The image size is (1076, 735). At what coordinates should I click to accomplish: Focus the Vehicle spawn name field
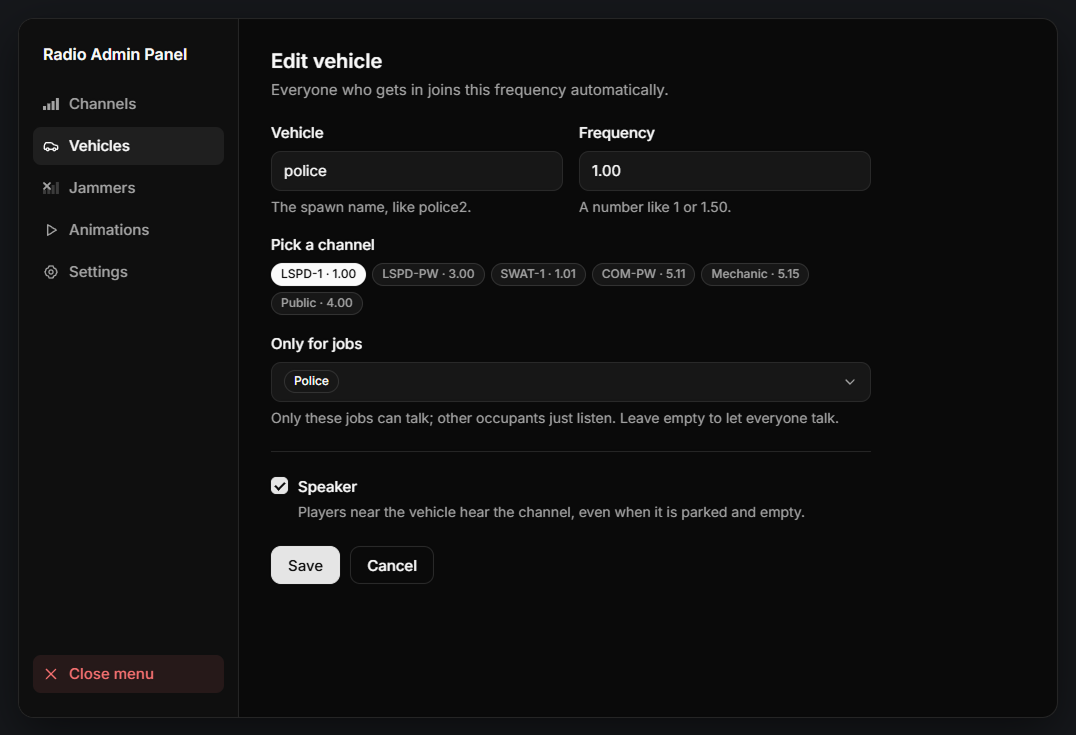coord(417,171)
